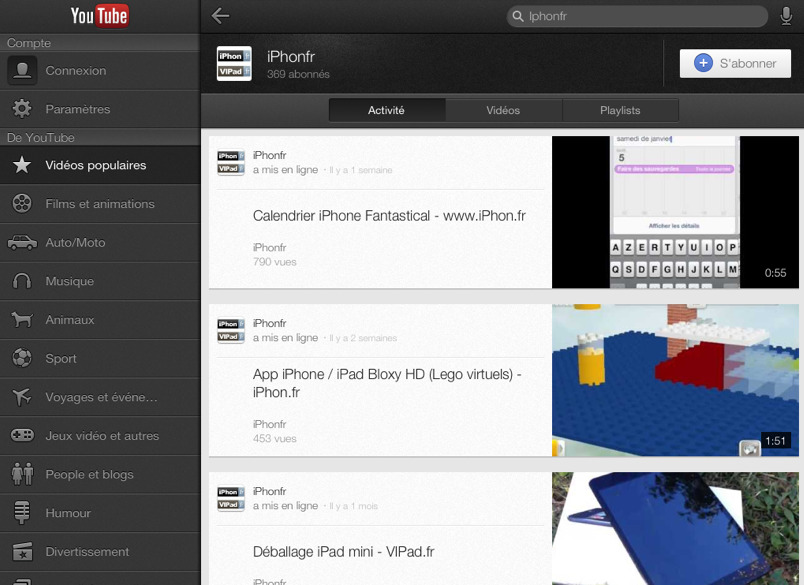Tap the Connexion profile icon

22,70
